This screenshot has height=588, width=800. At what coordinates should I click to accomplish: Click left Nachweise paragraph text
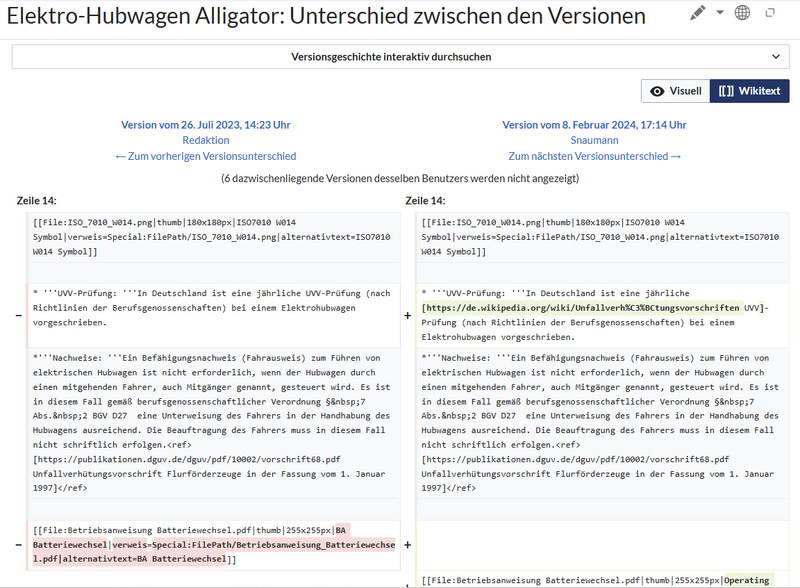[x=213, y=423]
